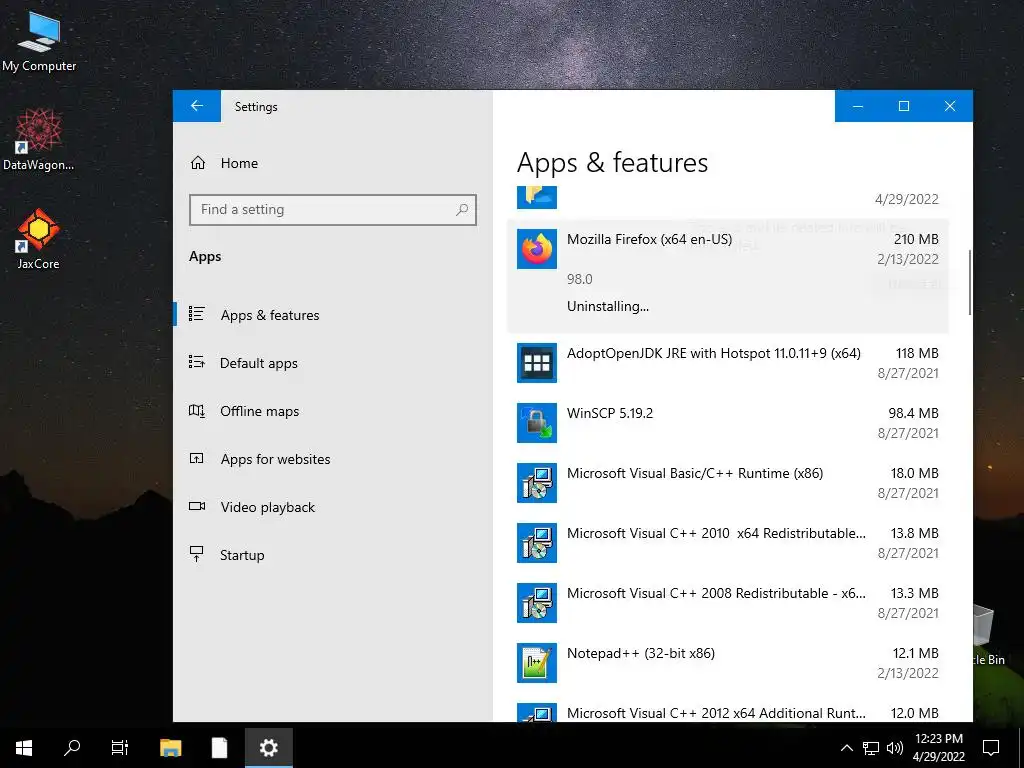Click the Apps list vertical scrollbar thumb
Screen dimensions: 1024x768
(x=970, y=282)
